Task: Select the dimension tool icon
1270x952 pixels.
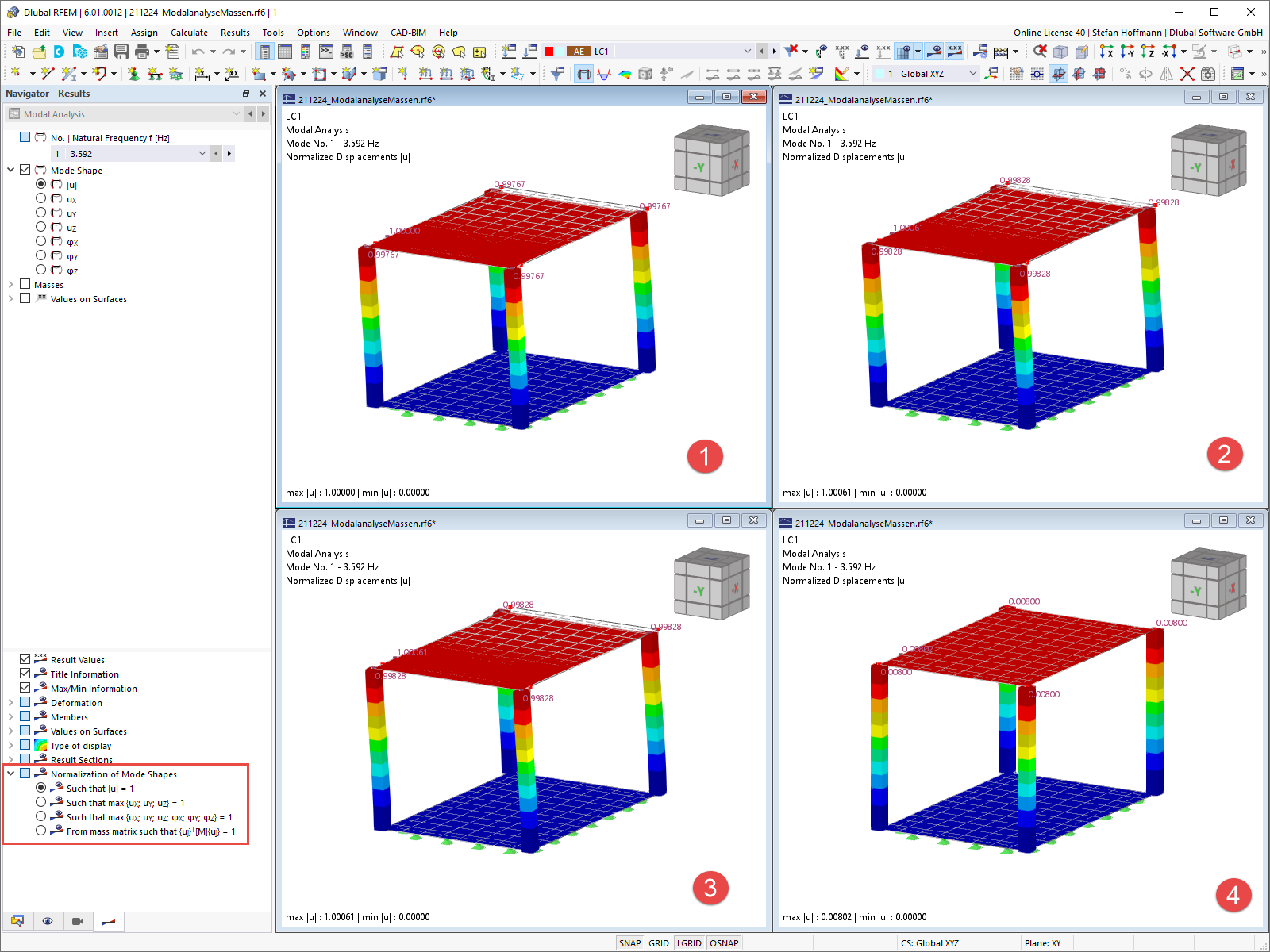Action: click(202, 74)
